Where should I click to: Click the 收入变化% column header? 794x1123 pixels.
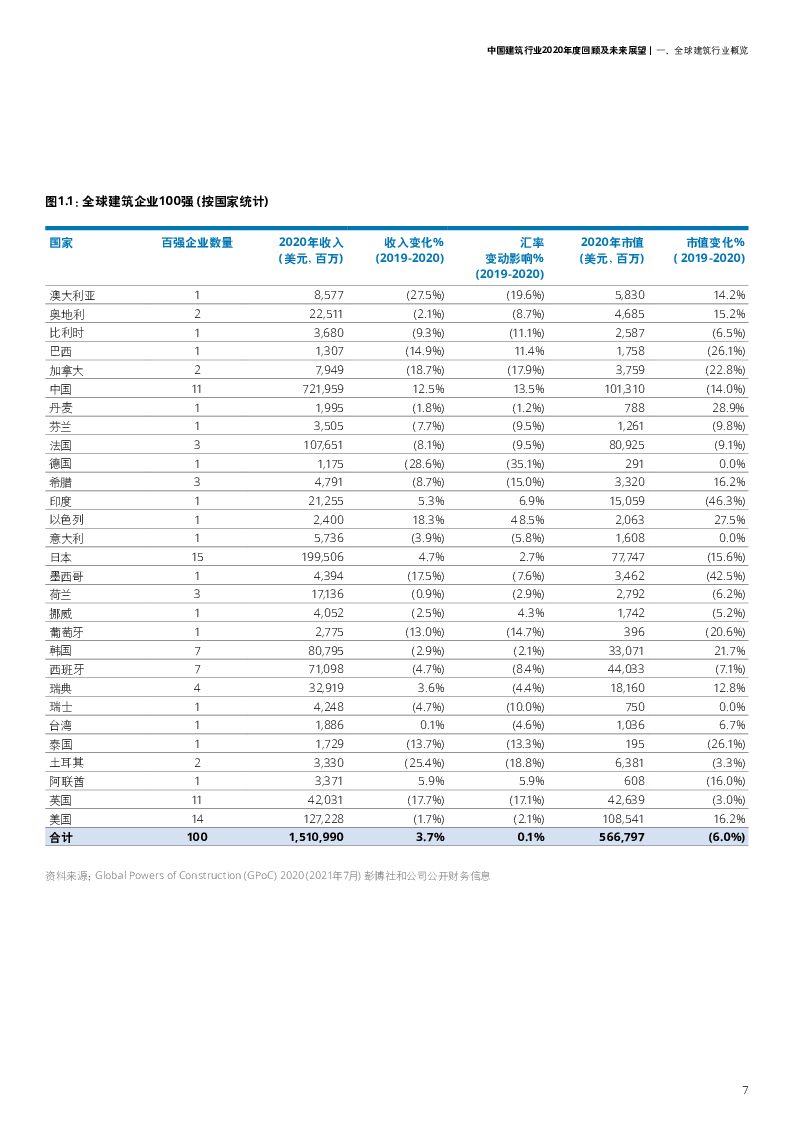pyautogui.click(x=410, y=250)
